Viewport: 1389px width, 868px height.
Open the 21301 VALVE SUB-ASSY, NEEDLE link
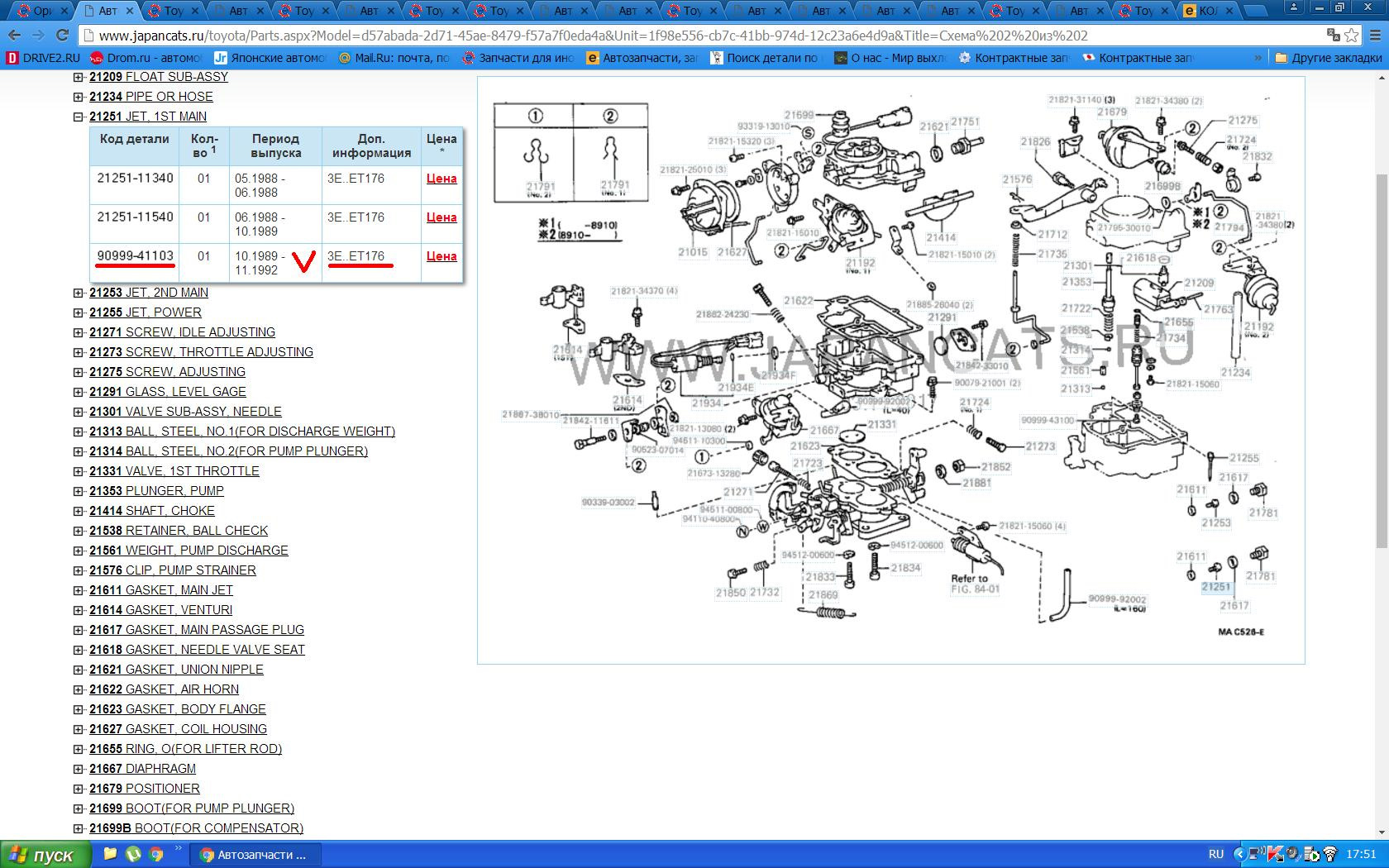(185, 412)
